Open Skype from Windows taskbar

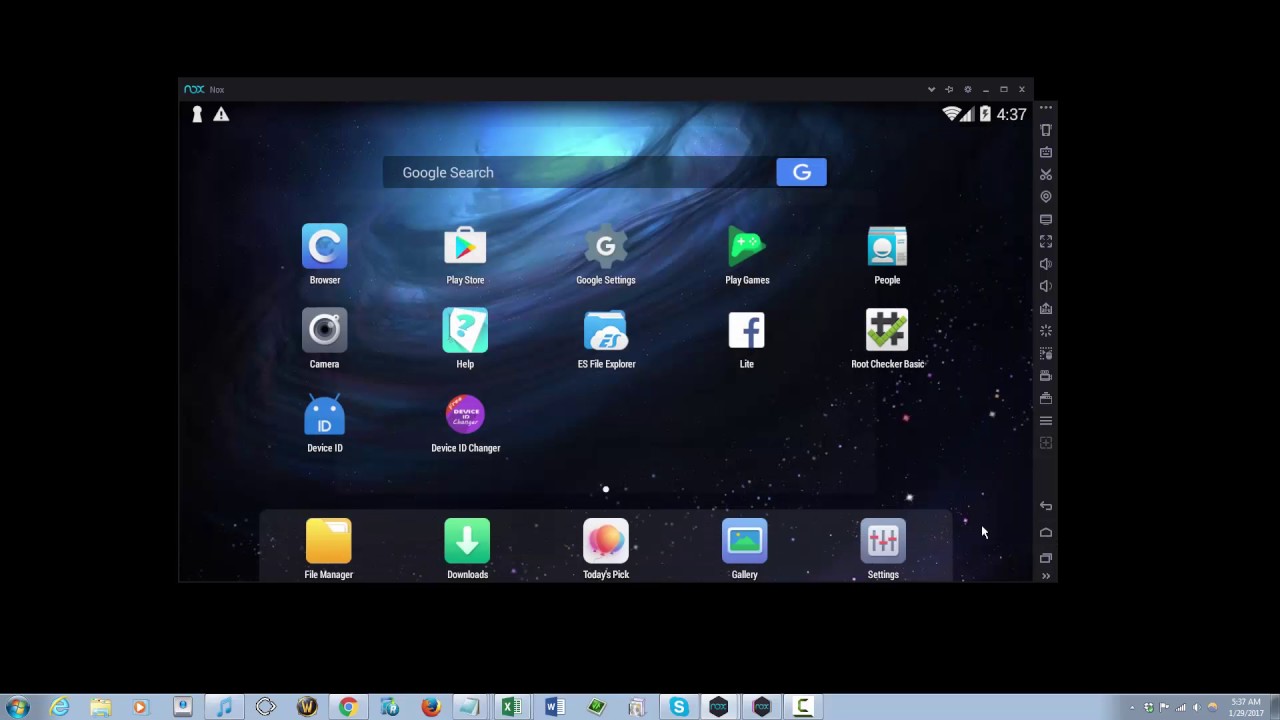[x=678, y=707]
